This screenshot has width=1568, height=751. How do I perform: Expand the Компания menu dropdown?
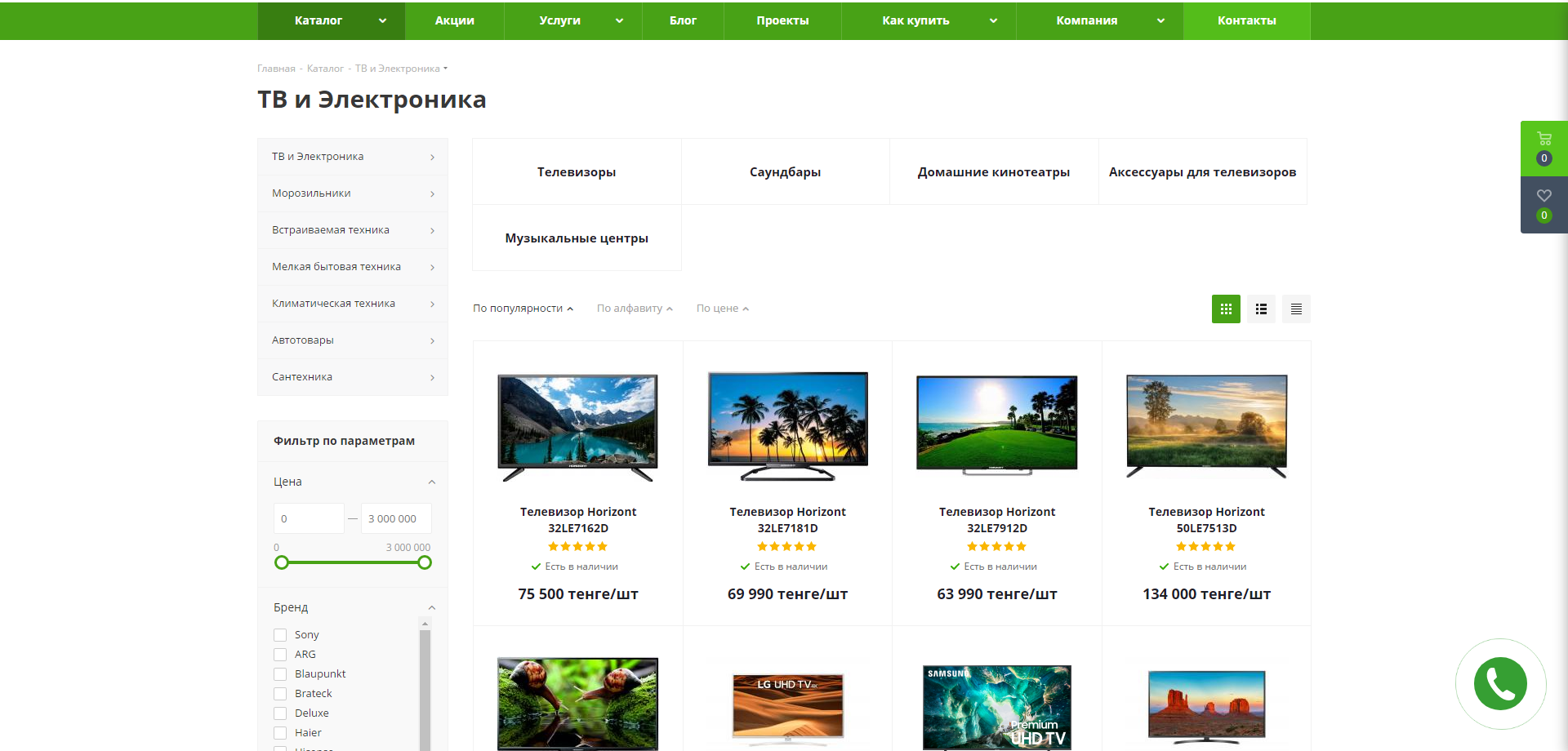(1160, 21)
